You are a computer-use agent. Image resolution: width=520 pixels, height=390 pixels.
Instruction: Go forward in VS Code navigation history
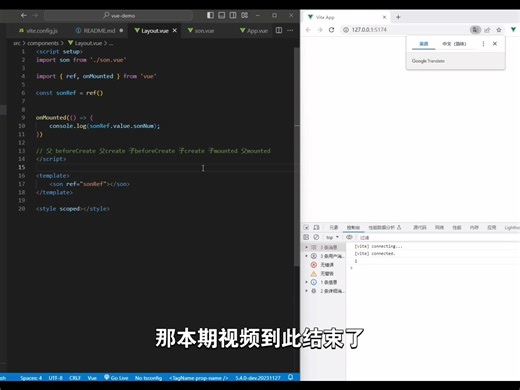[x=35, y=15]
